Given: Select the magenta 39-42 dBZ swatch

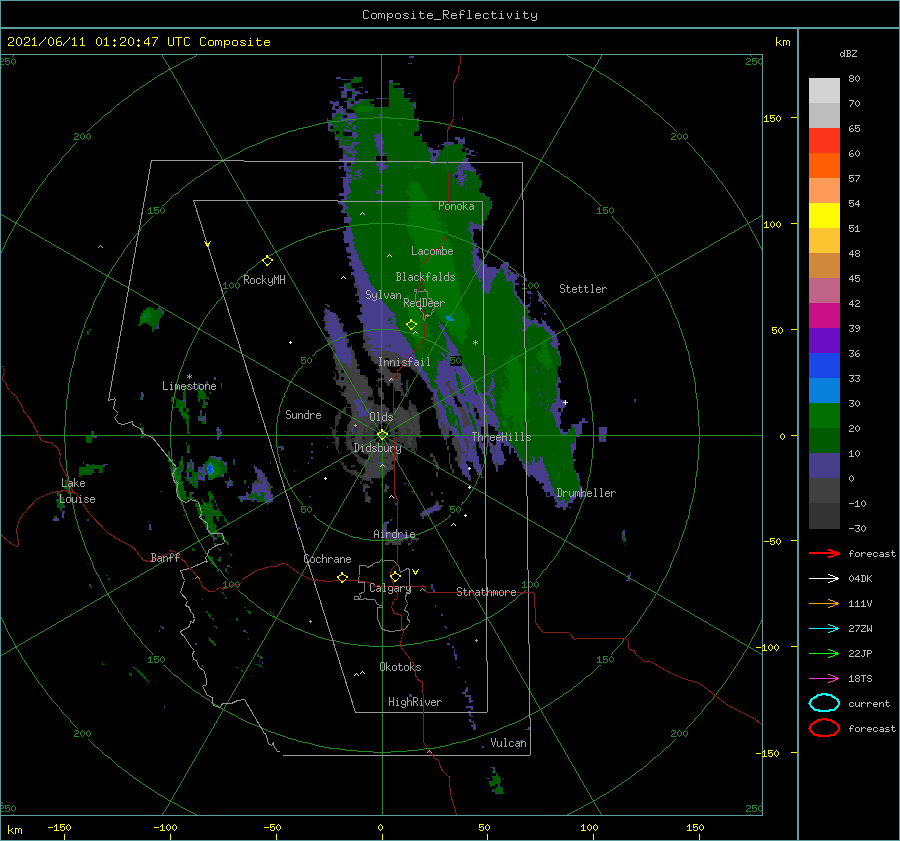Looking at the screenshot, I should 824,316.
